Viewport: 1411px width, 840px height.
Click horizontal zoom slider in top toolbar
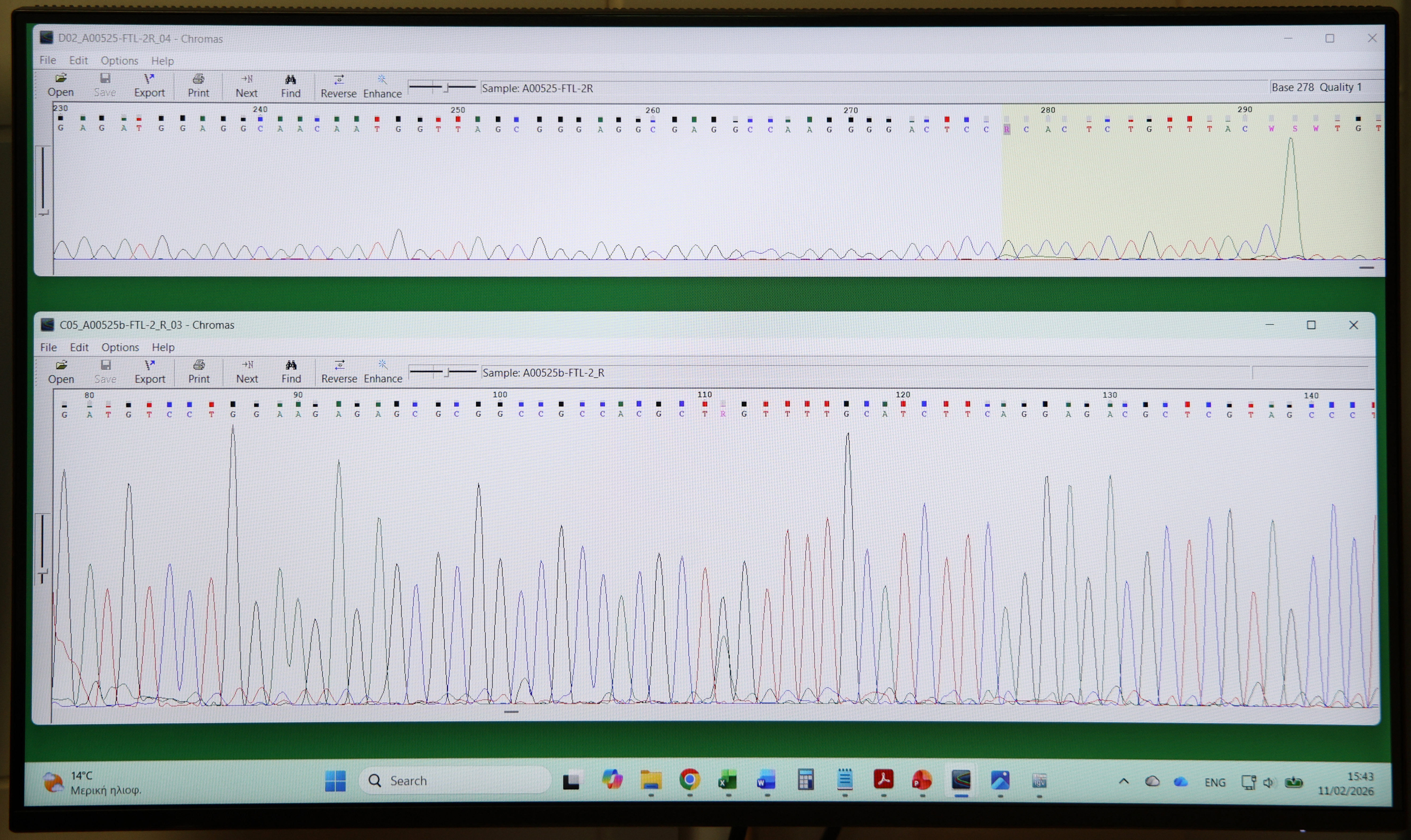[446, 87]
